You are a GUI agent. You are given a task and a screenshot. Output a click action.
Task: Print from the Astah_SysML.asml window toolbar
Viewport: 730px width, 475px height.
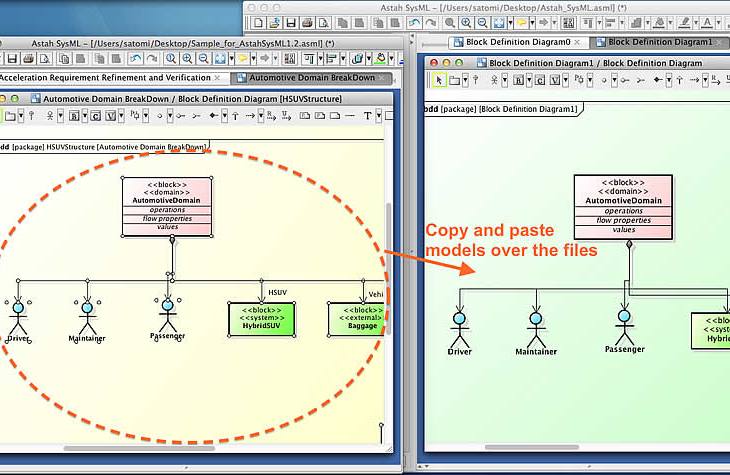click(307, 22)
